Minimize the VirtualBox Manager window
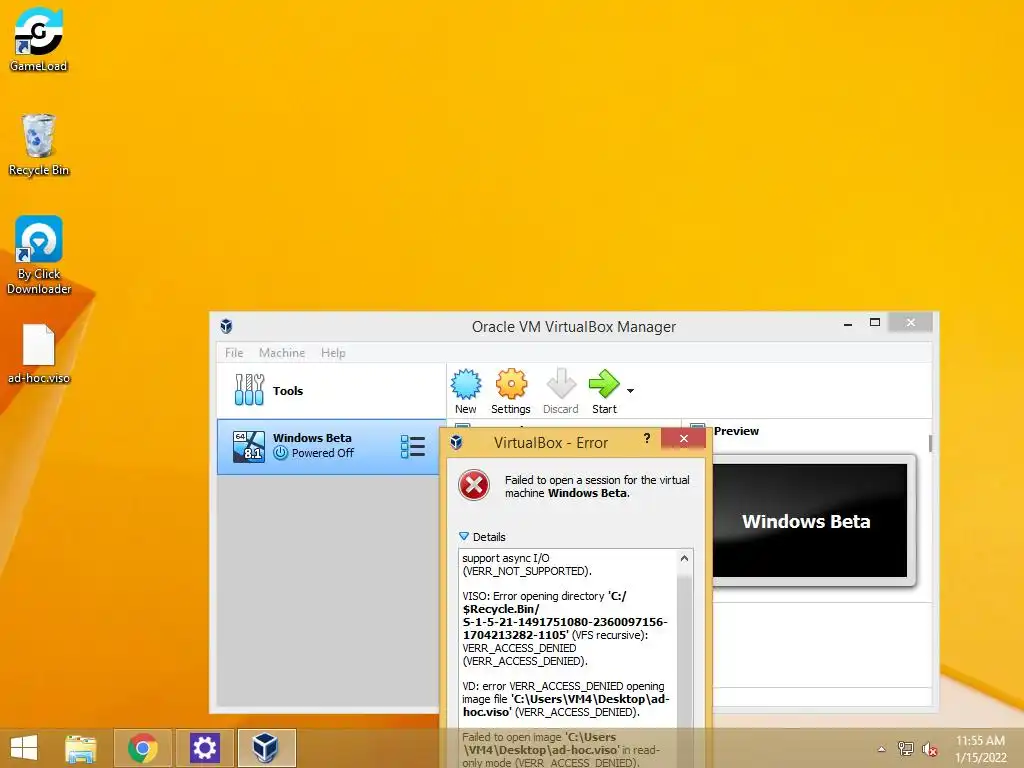 pyautogui.click(x=848, y=323)
